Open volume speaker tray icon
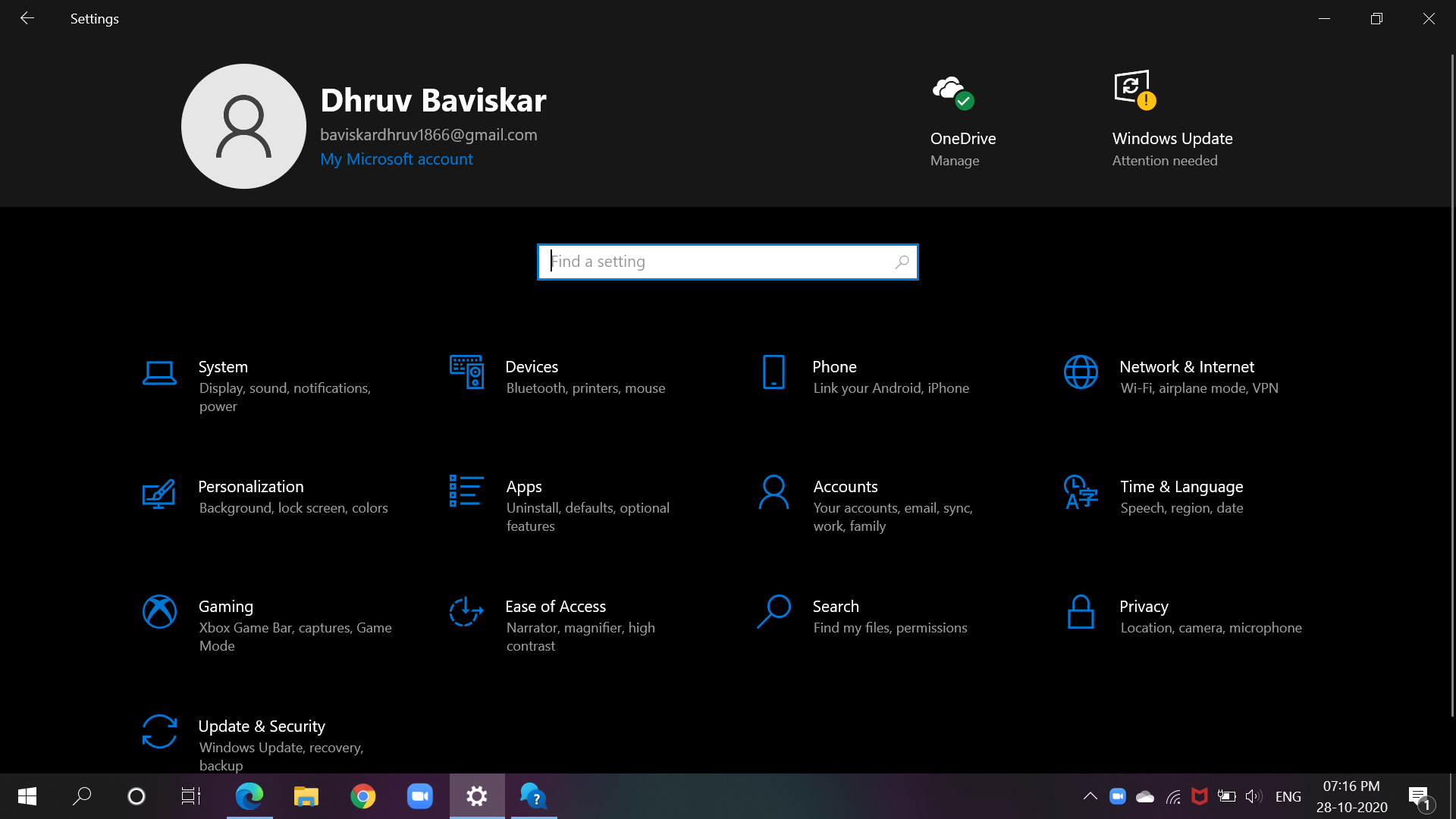Viewport: 1456px width, 819px height. pyautogui.click(x=1254, y=796)
